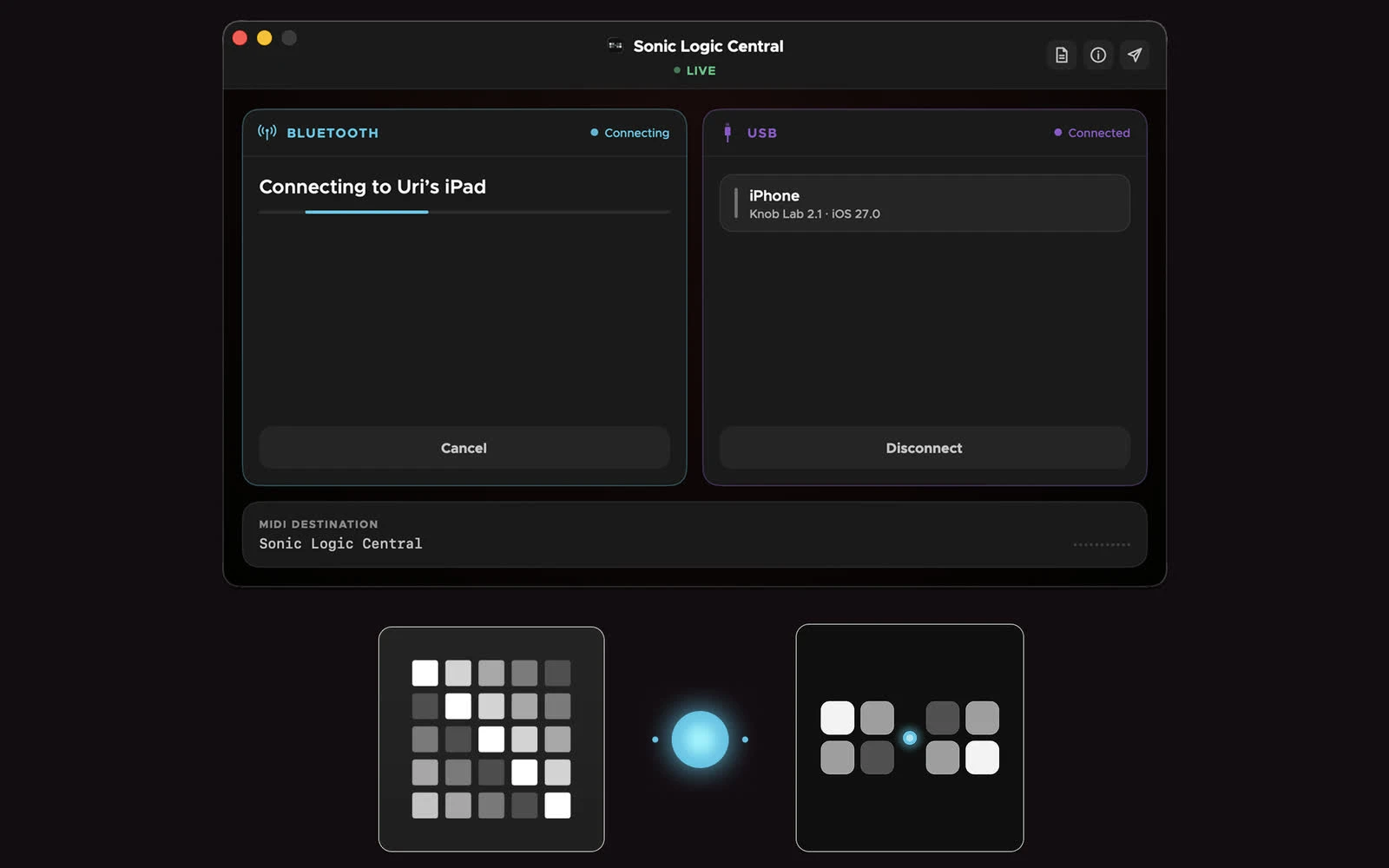Image resolution: width=1389 pixels, height=868 pixels.
Task: Click the BLUETOOTH panel heading
Action: tap(332, 133)
